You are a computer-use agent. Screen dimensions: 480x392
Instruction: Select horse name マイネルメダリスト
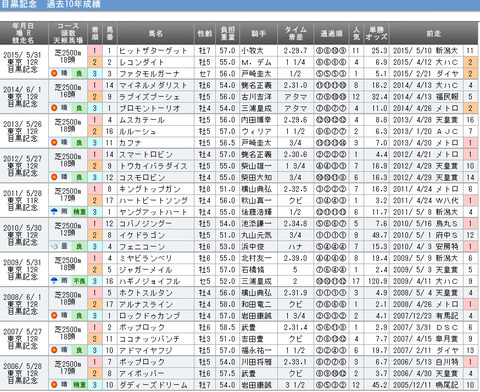point(153,85)
